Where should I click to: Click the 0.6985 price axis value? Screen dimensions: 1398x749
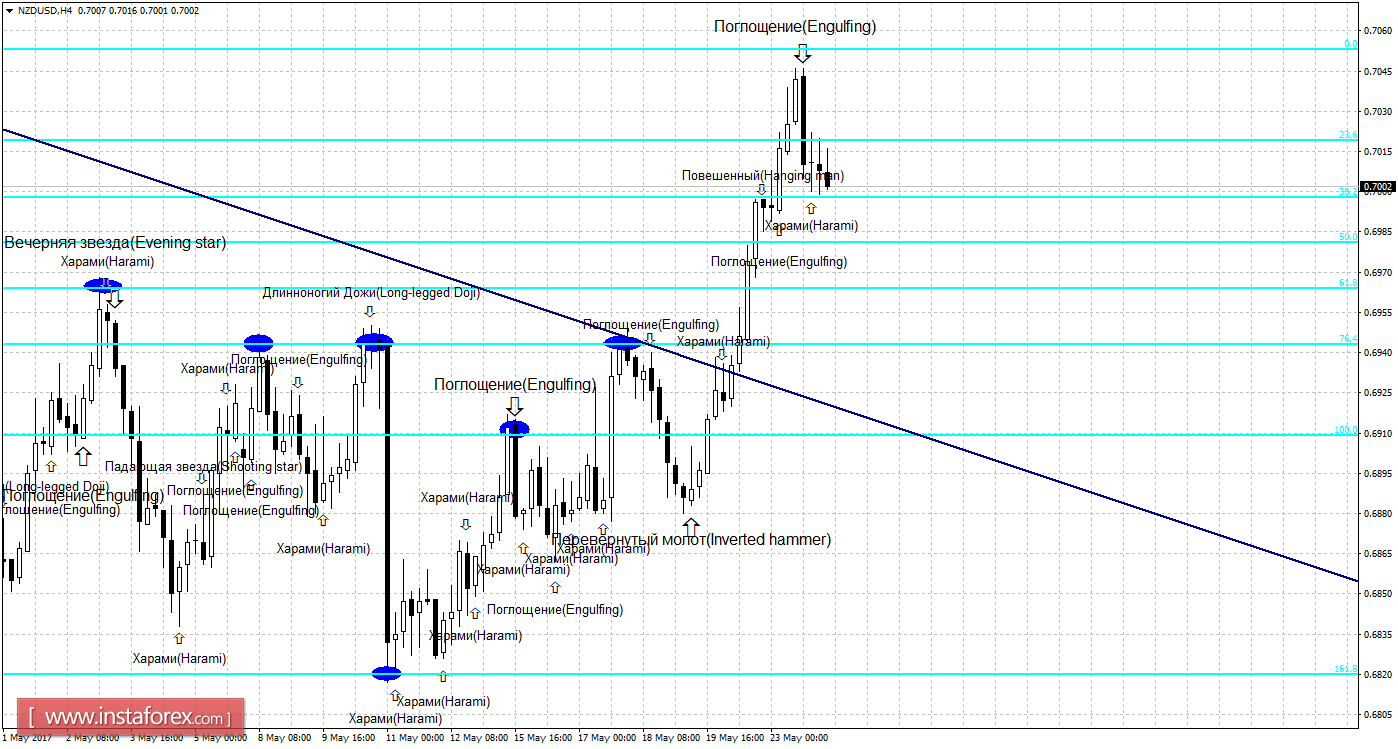(x=1379, y=232)
